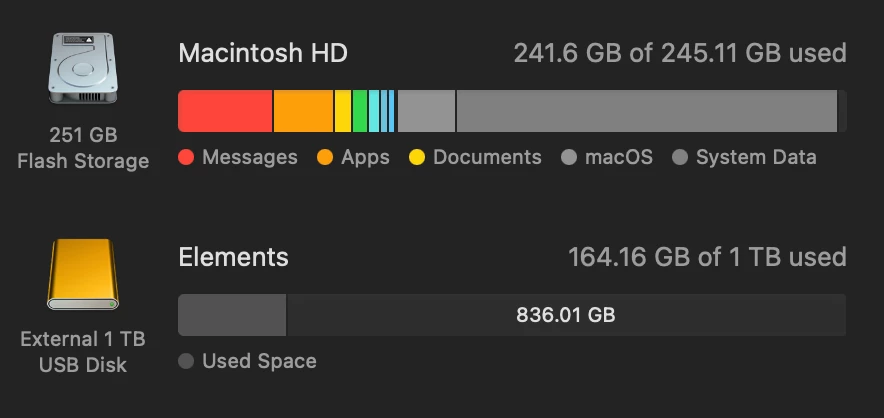The width and height of the screenshot is (884, 418).
Task: Select the green segment in storage bar
Action: (360, 111)
